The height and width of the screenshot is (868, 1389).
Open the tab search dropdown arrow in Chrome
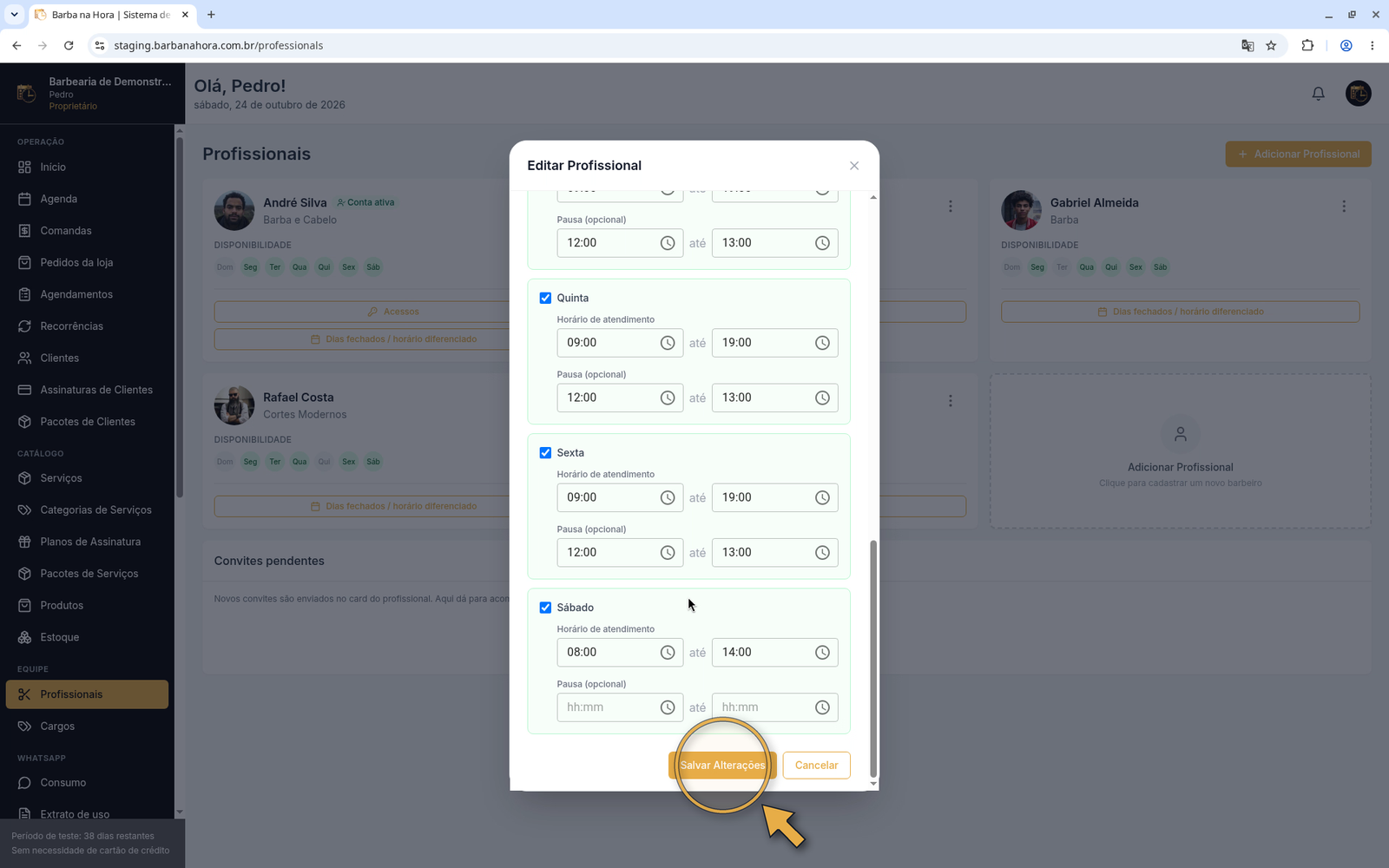tap(14, 14)
